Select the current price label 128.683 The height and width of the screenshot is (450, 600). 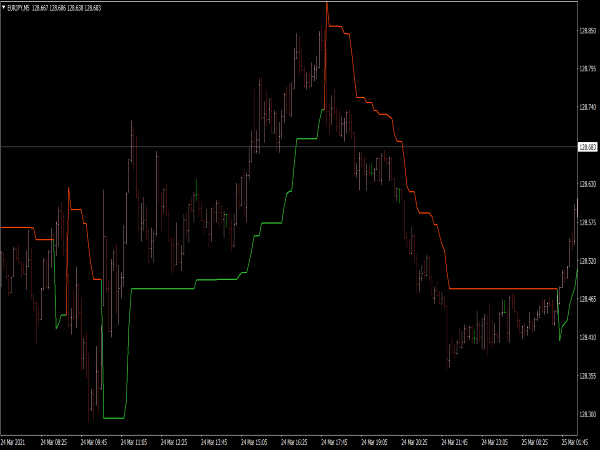point(588,147)
